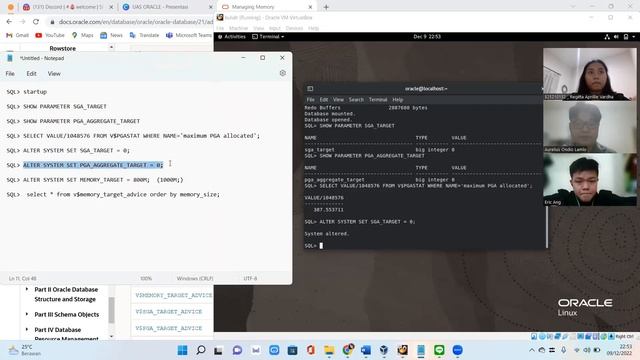Open terminal Help menu
Image resolution: width=640 pixels, height=360 pixels.
click(x=398, y=100)
